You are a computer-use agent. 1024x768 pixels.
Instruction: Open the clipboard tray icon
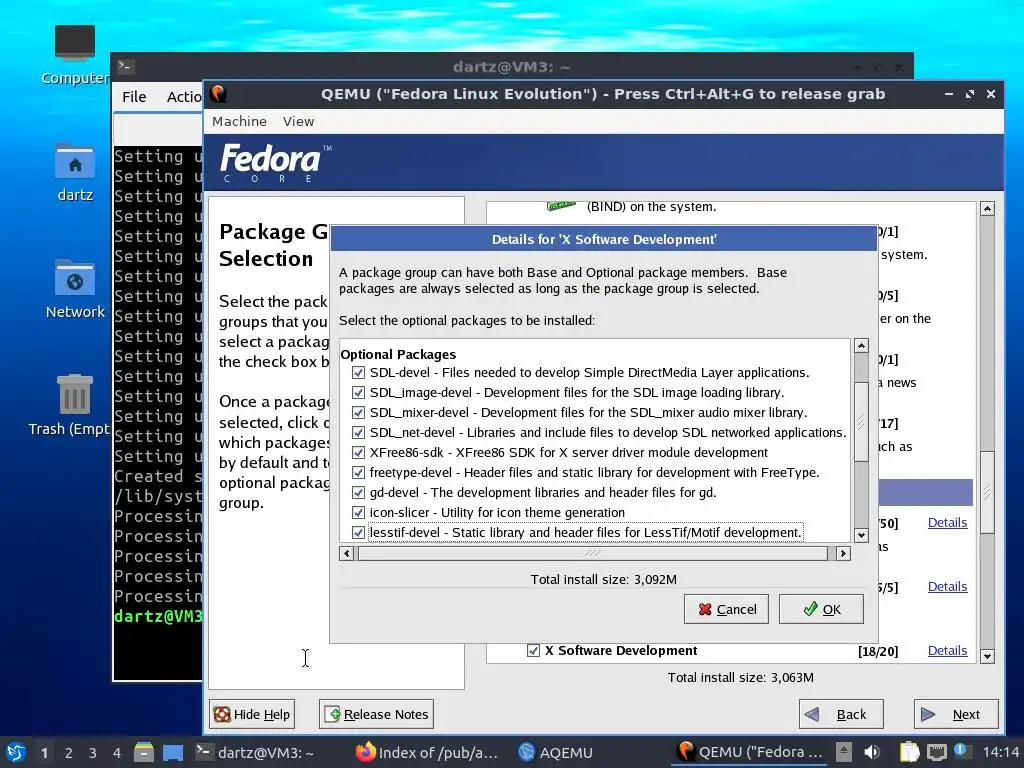[x=910, y=752]
